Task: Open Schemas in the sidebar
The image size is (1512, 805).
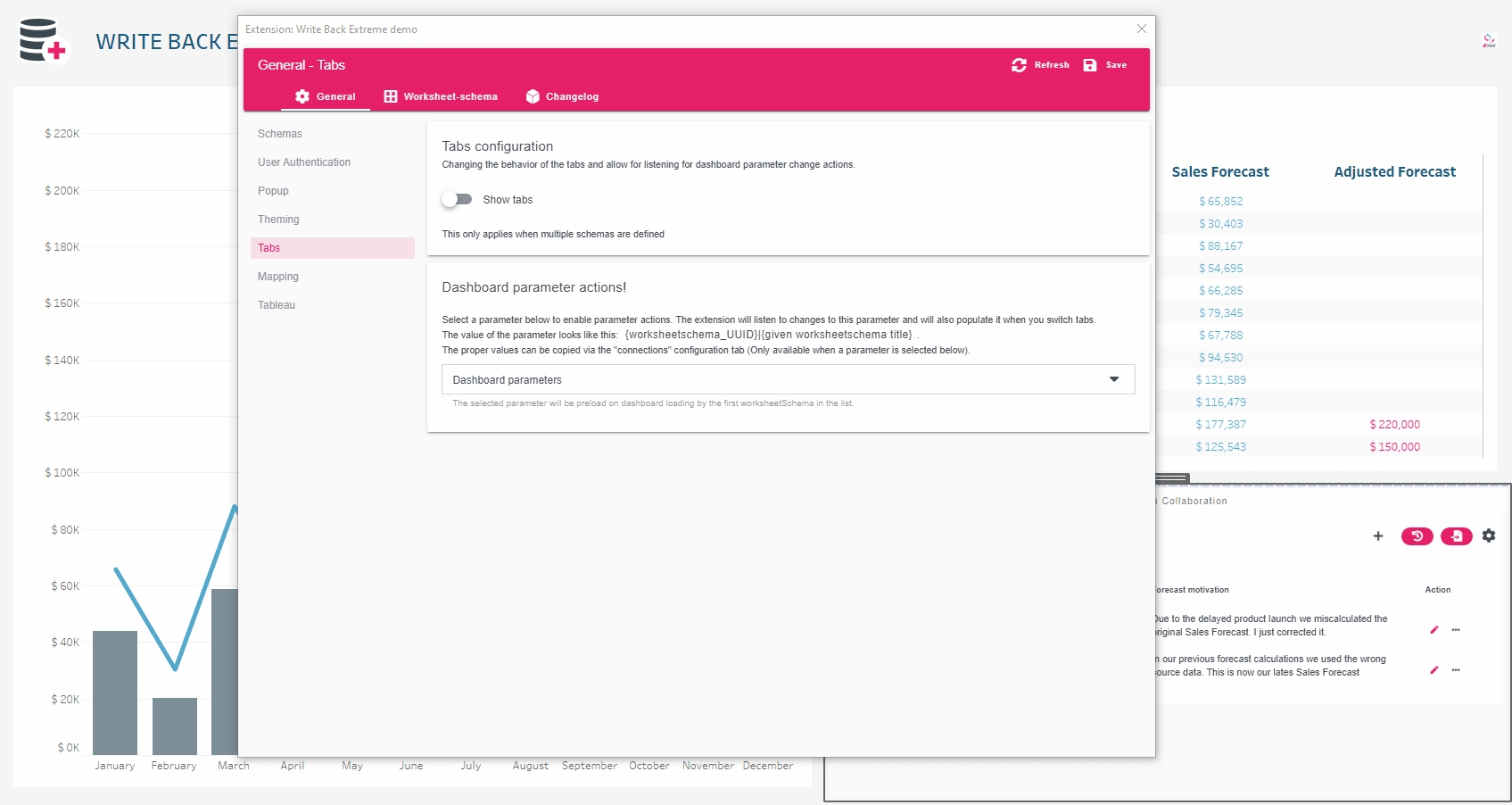Action: pos(280,134)
